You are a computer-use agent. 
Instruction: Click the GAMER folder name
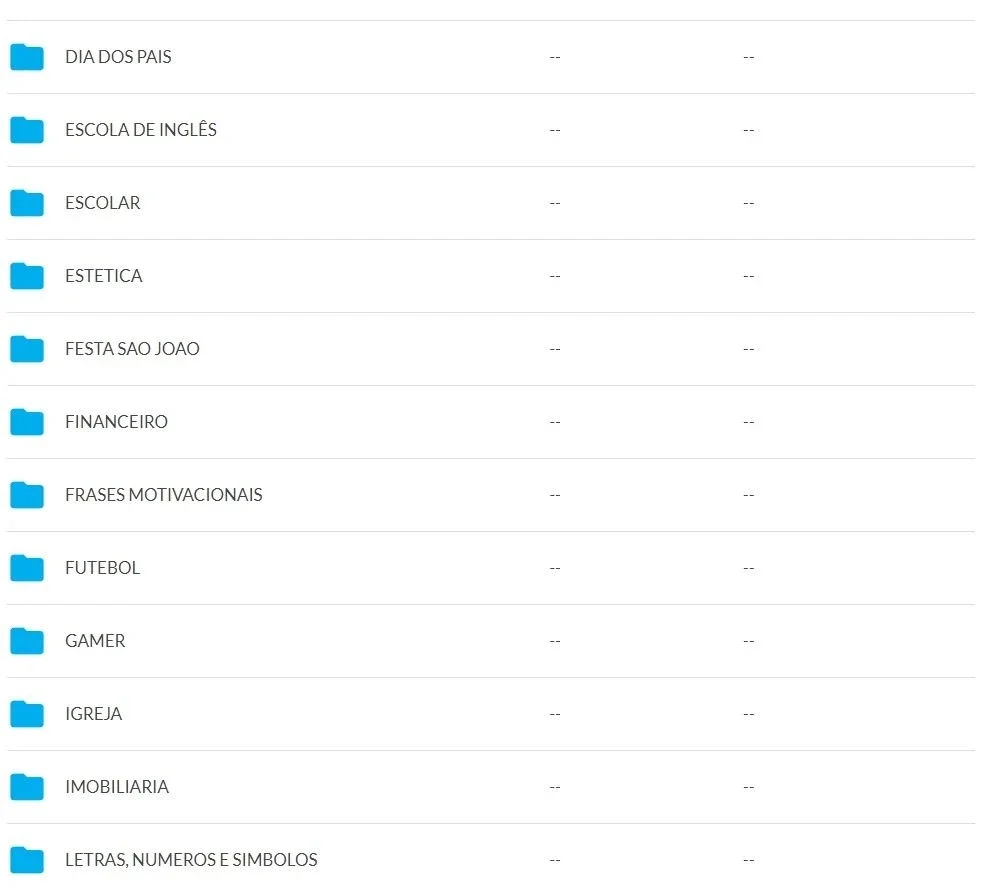(95, 641)
